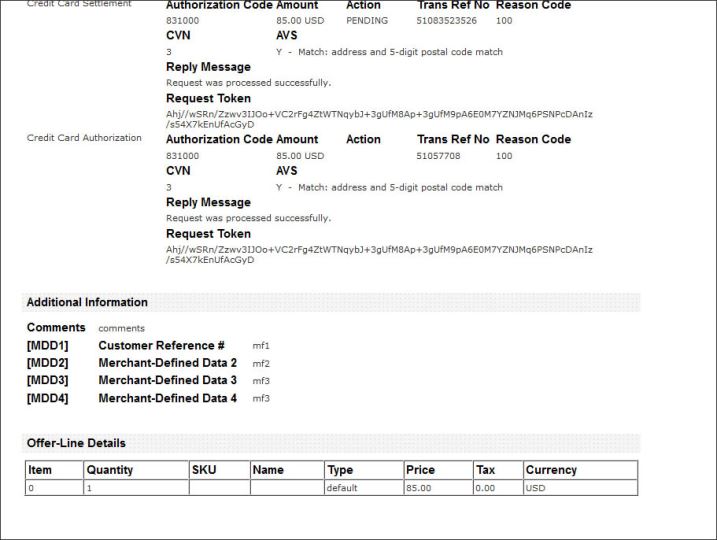Click the 85.00 price table cell
The image size is (717, 540).
(x=420, y=488)
